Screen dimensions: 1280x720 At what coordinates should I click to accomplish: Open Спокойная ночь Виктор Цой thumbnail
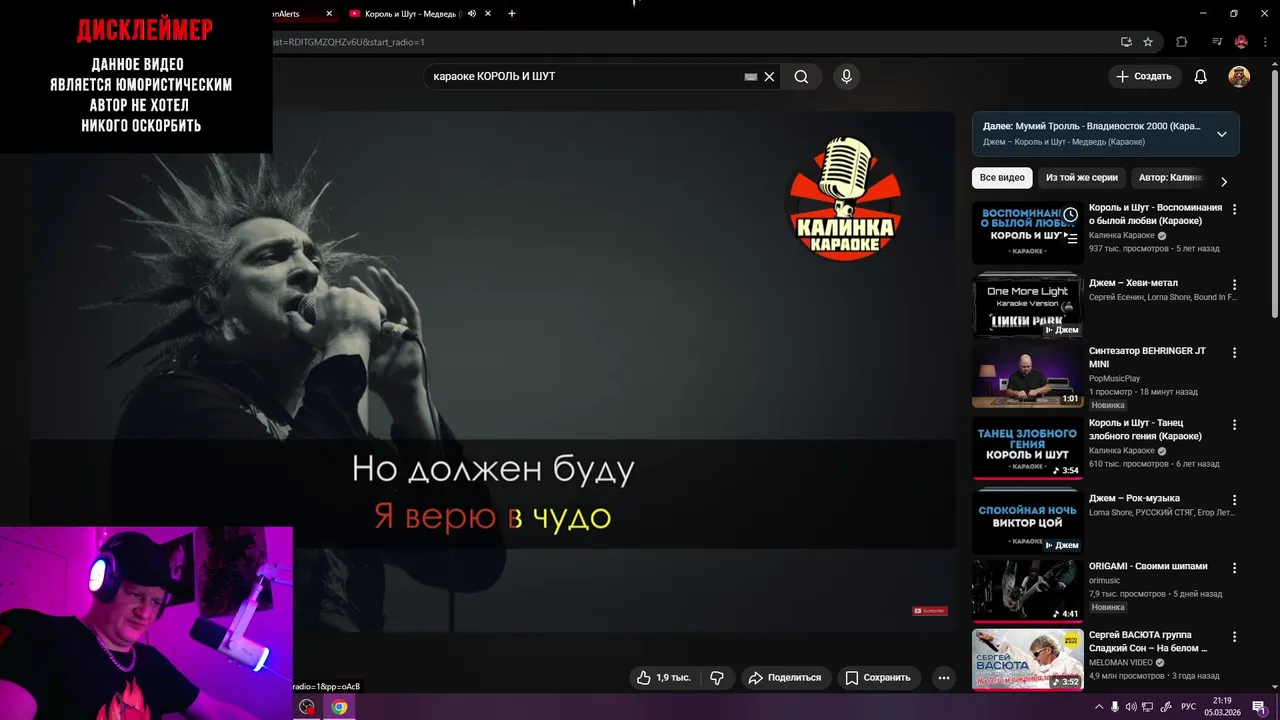tap(1027, 521)
